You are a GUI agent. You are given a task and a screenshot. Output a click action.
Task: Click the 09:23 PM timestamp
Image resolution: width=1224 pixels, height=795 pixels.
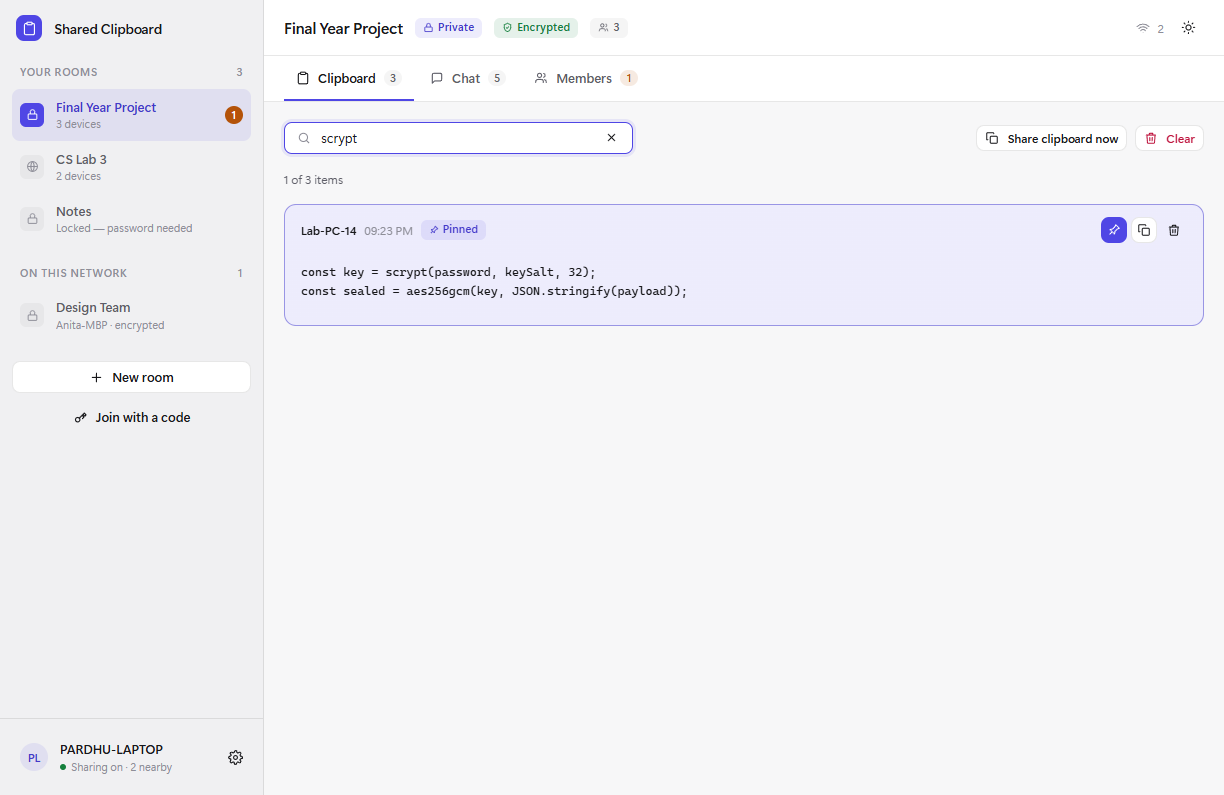click(x=388, y=231)
